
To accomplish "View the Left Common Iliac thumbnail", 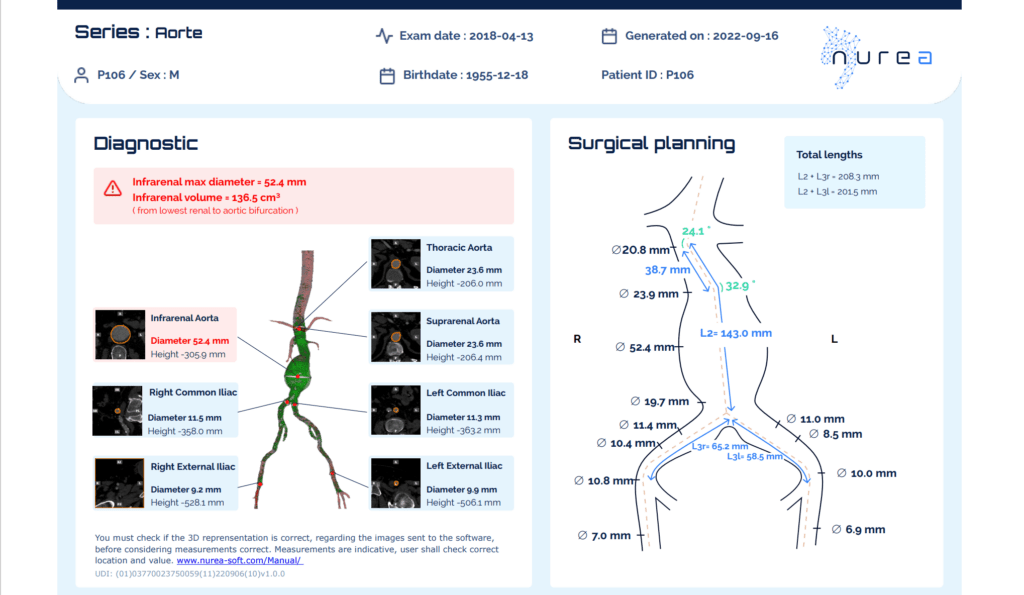I will tap(394, 409).
